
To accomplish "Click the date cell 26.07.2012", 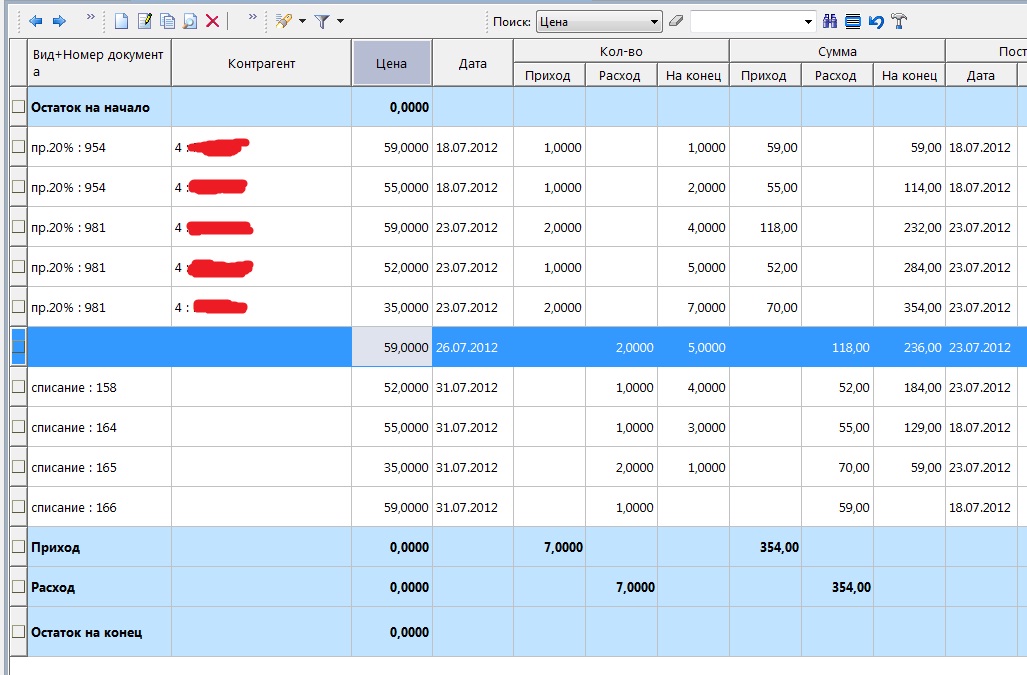I will coord(472,347).
